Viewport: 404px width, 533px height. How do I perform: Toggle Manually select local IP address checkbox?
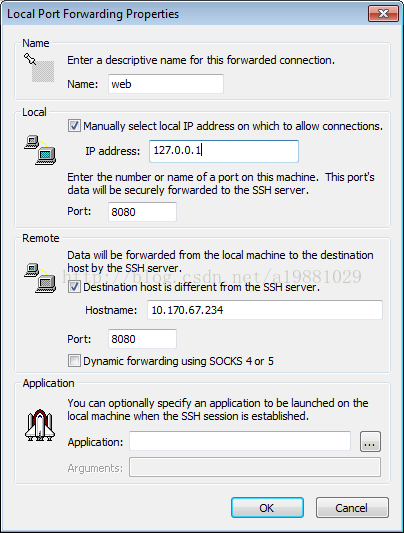(x=74, y=126)
